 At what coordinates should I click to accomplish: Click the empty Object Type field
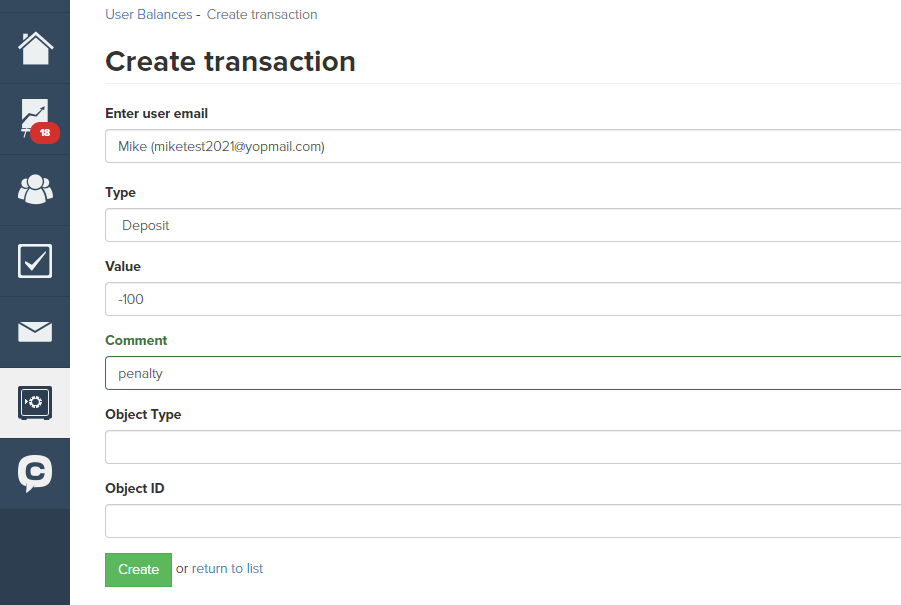pos(503,447)
